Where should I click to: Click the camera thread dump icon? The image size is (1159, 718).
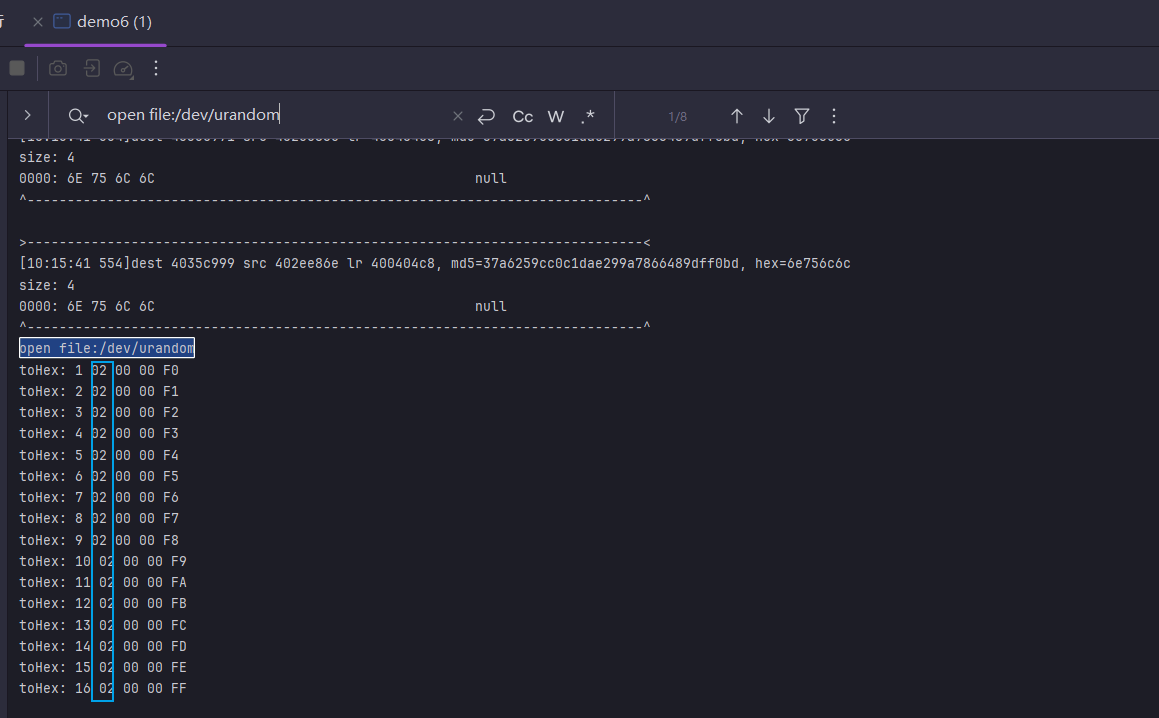tap(58, 69)
